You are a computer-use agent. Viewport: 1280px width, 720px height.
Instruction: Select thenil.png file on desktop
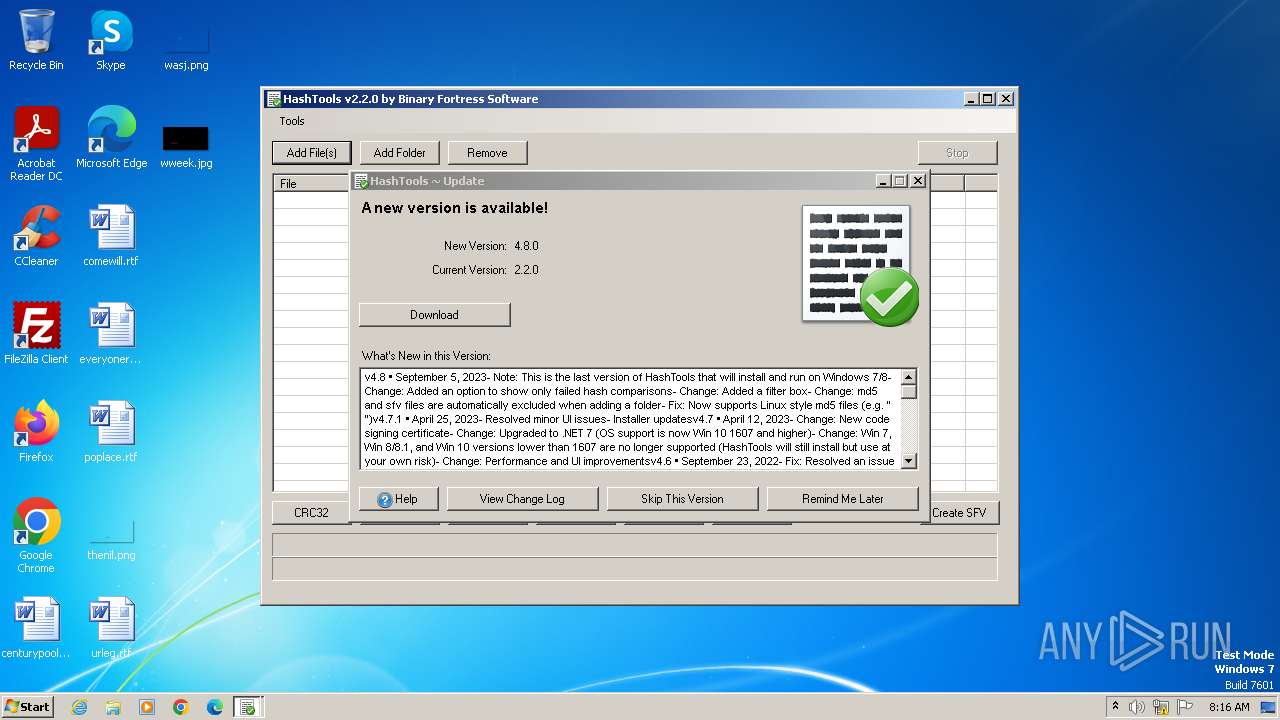[111, 538]
